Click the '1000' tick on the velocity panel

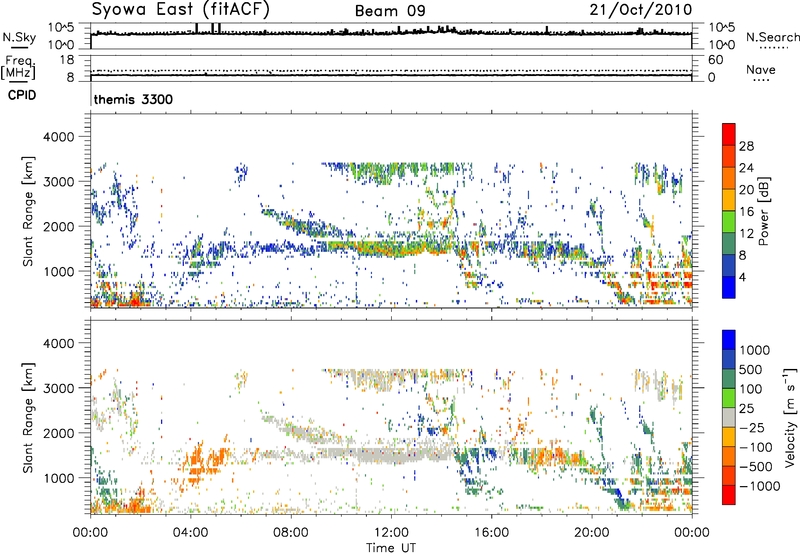click(x=58, y=478)
